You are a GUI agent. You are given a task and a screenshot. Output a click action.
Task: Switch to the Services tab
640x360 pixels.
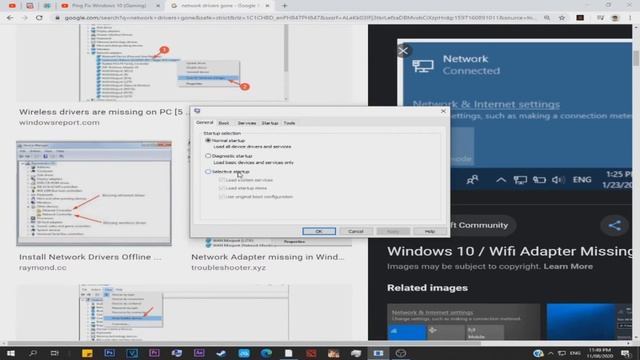247,123
